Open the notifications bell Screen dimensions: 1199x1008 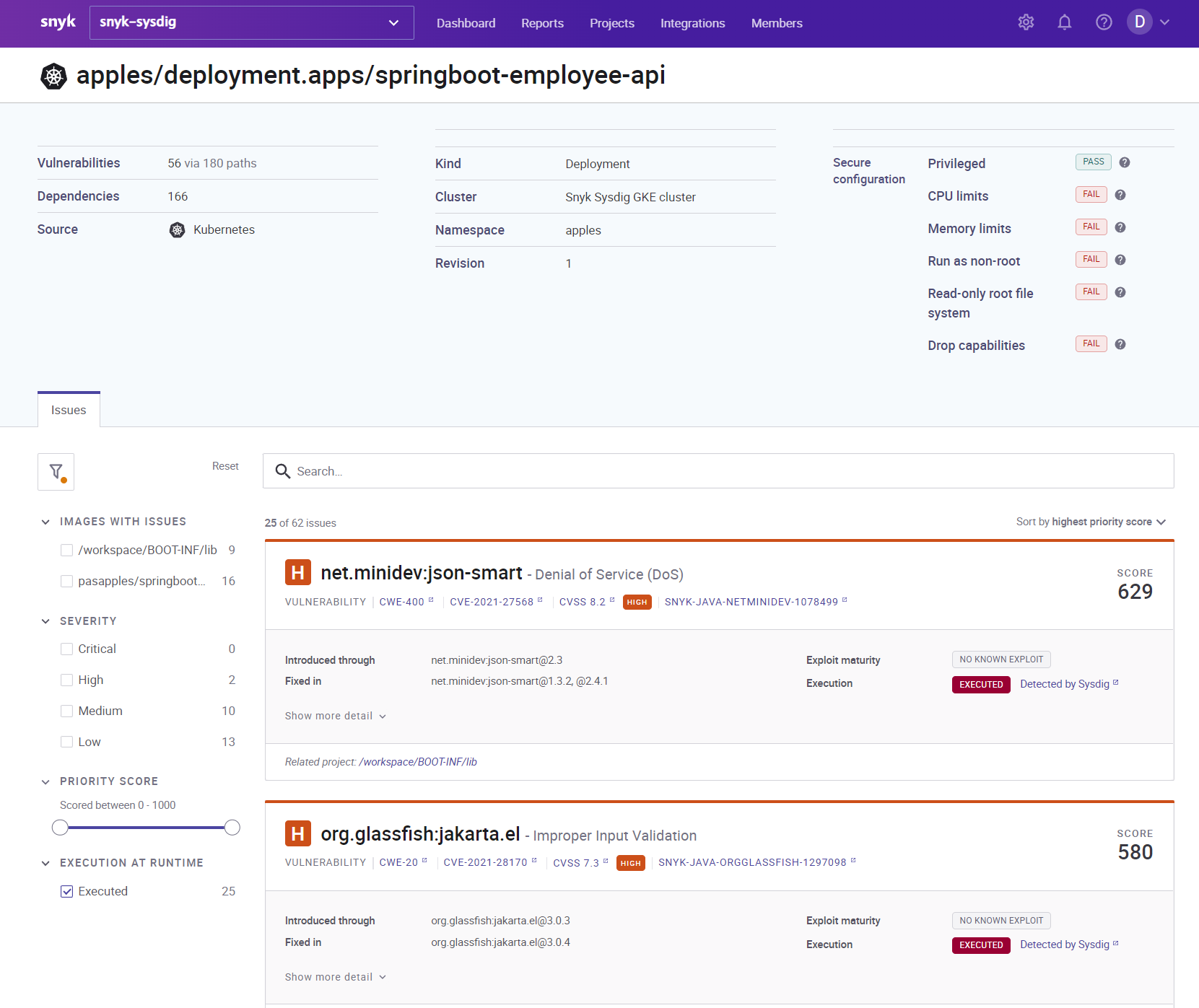point(1064,22)
